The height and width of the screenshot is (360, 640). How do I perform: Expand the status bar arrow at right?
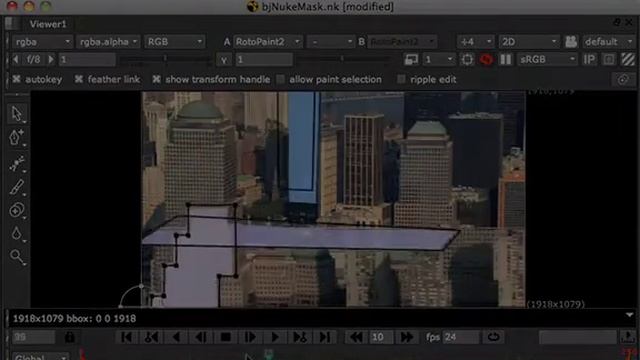[x=629, y=315]
